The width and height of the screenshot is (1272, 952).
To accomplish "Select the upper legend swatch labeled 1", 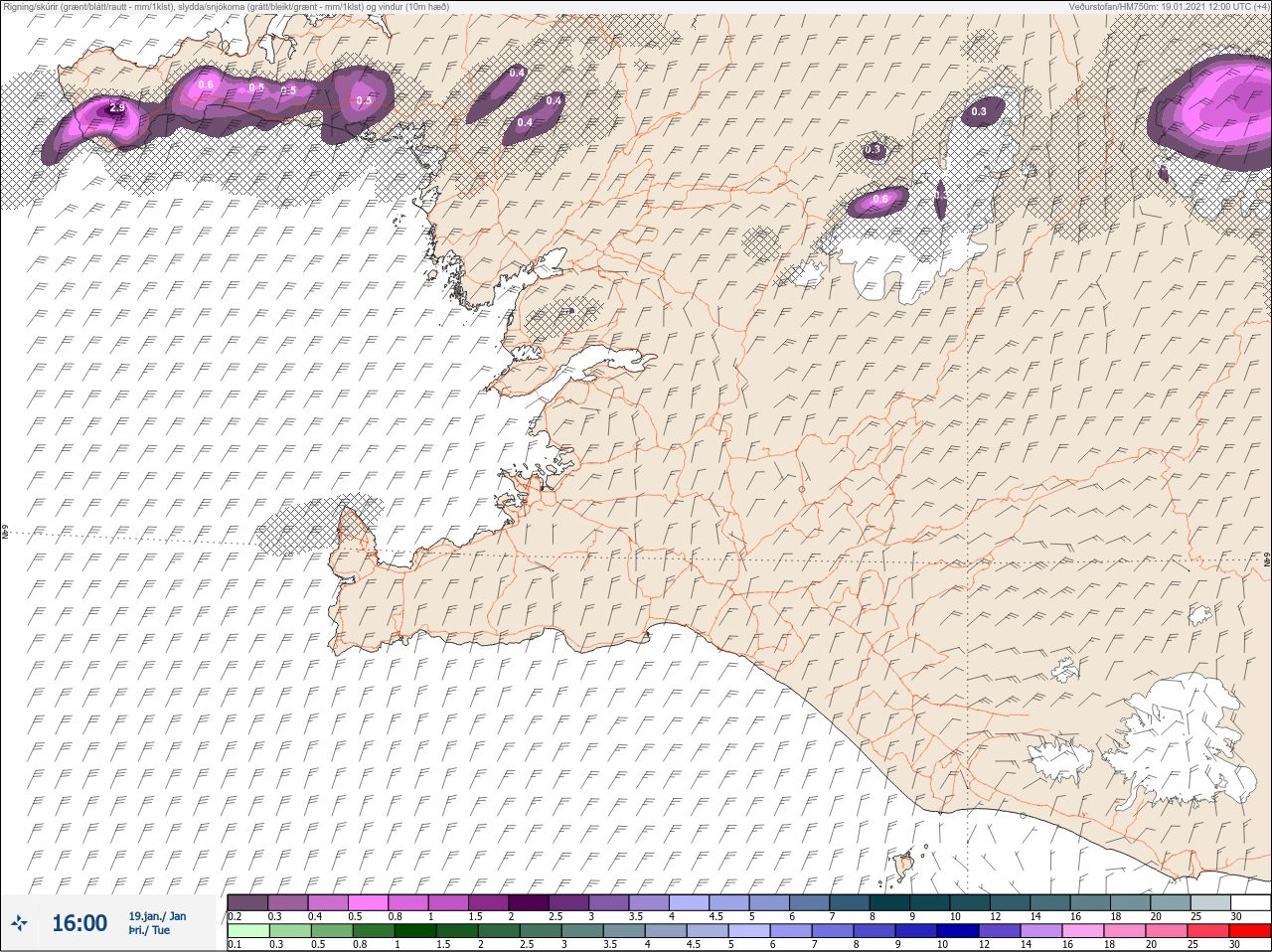I will 450,902.
